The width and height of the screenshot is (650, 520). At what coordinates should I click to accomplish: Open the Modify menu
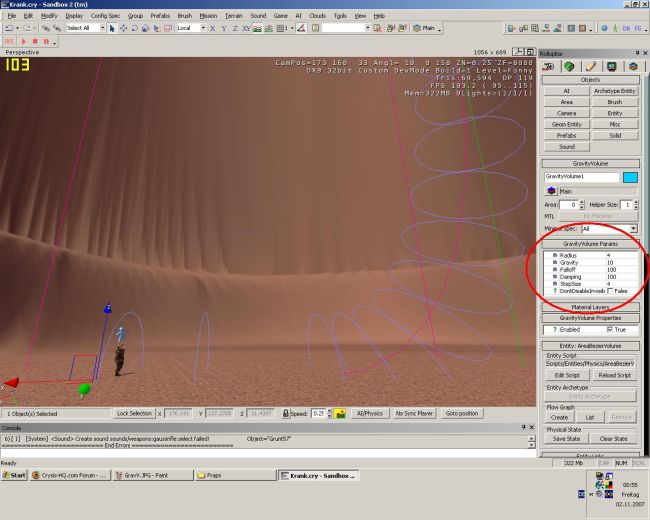coord(49,16)
